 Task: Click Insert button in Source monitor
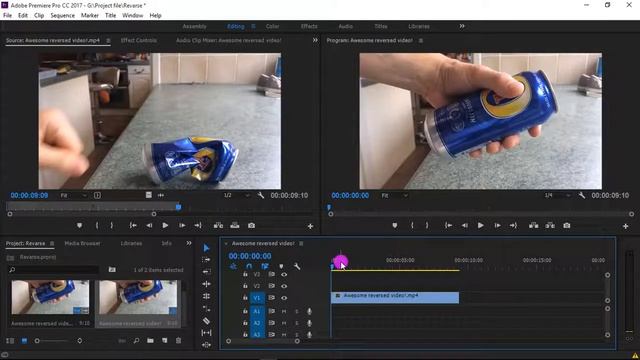pyautogui.click(x=219, y=225)
